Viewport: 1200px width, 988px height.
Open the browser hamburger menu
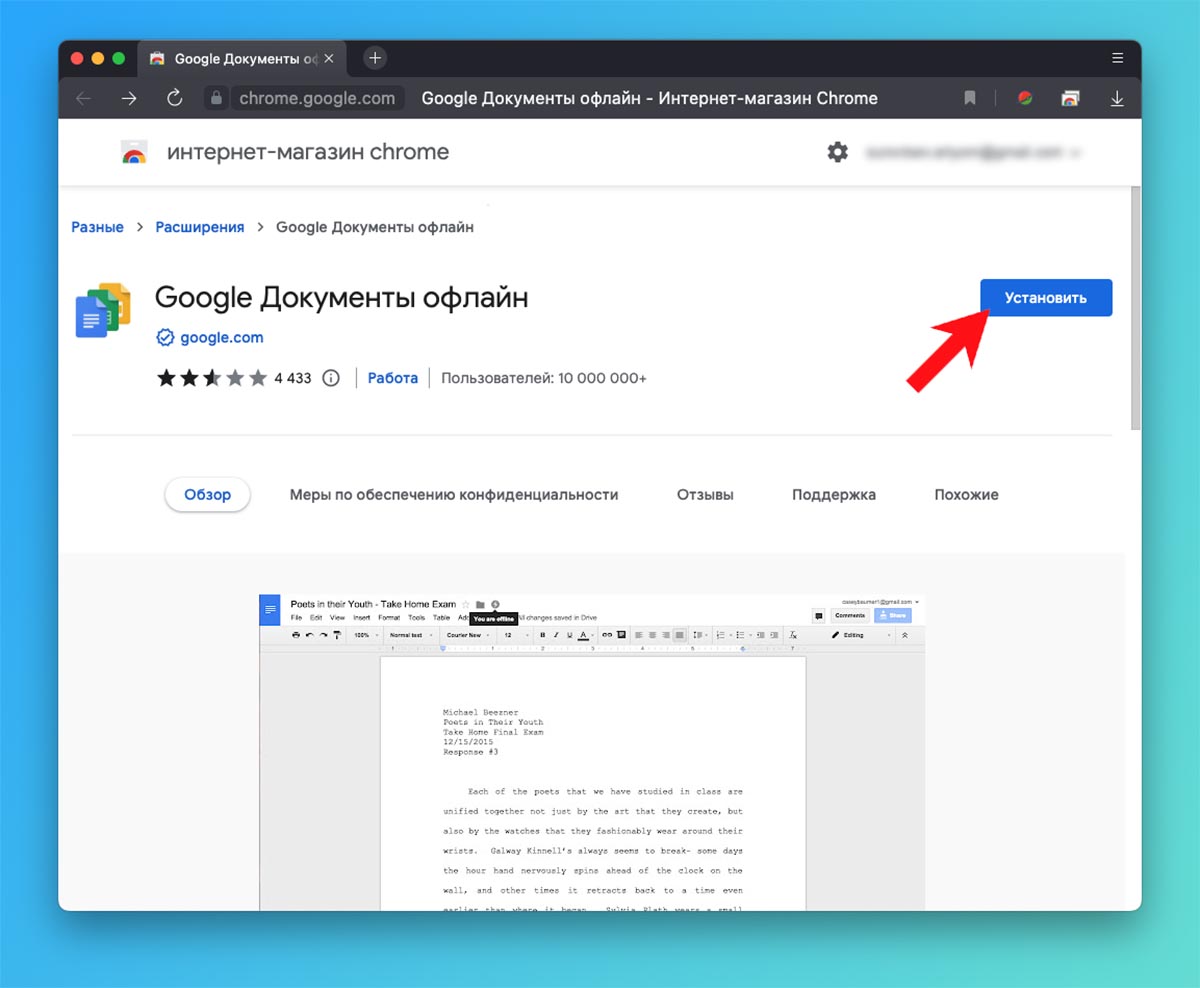[x=1117, y=57]
